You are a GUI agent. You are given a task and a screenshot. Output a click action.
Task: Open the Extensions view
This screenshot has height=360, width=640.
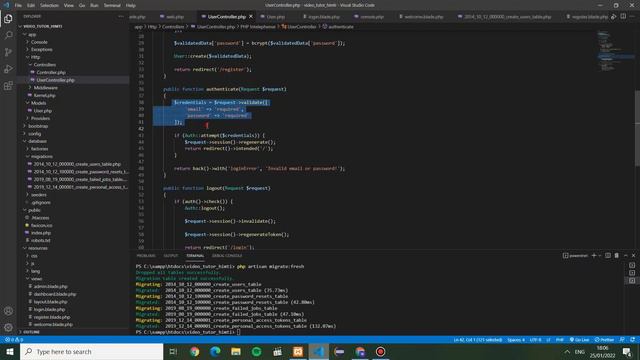pos(8,86)
